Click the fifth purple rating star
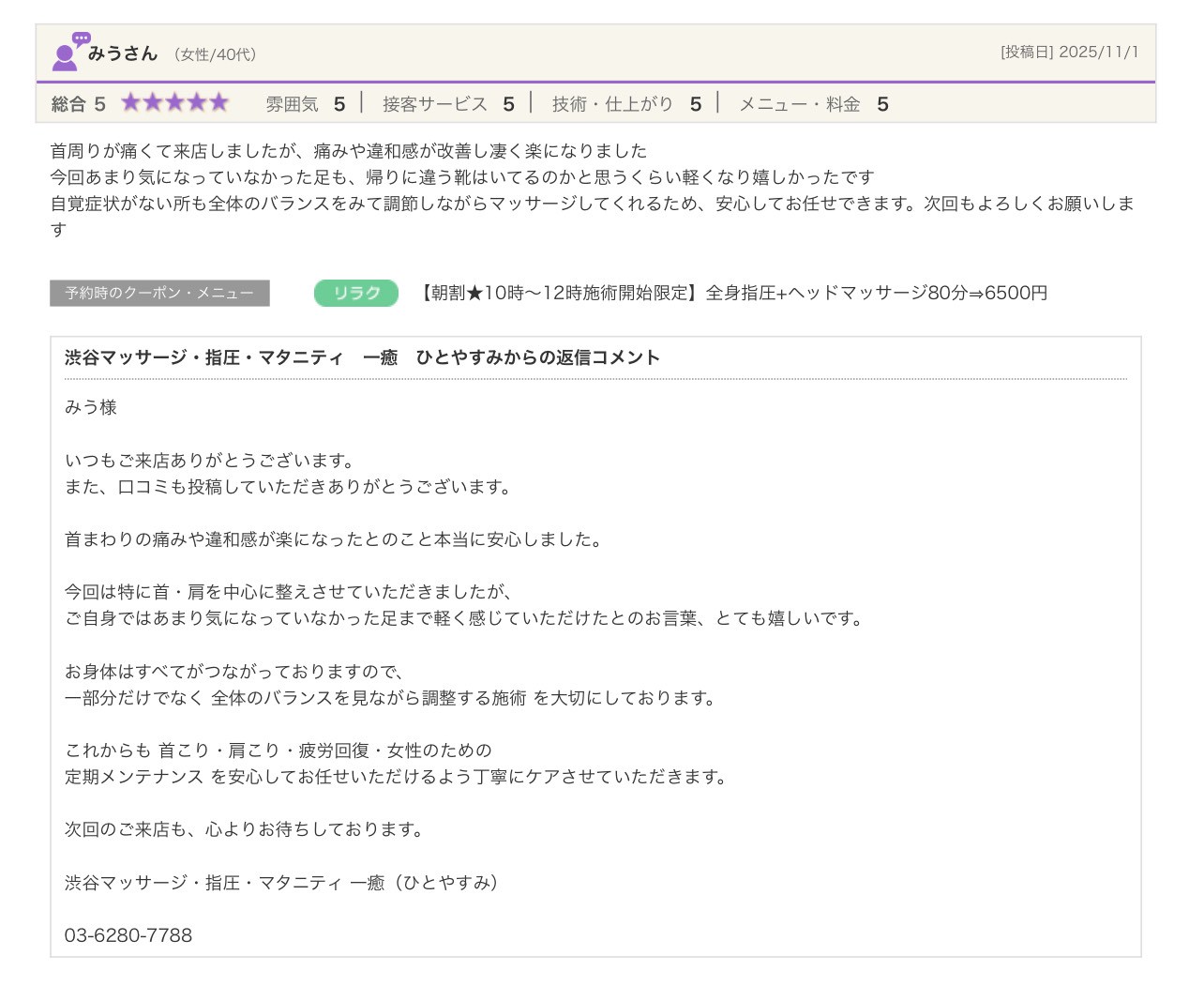The height and width of the screenshot is (1001, 1204). [218, 103]
